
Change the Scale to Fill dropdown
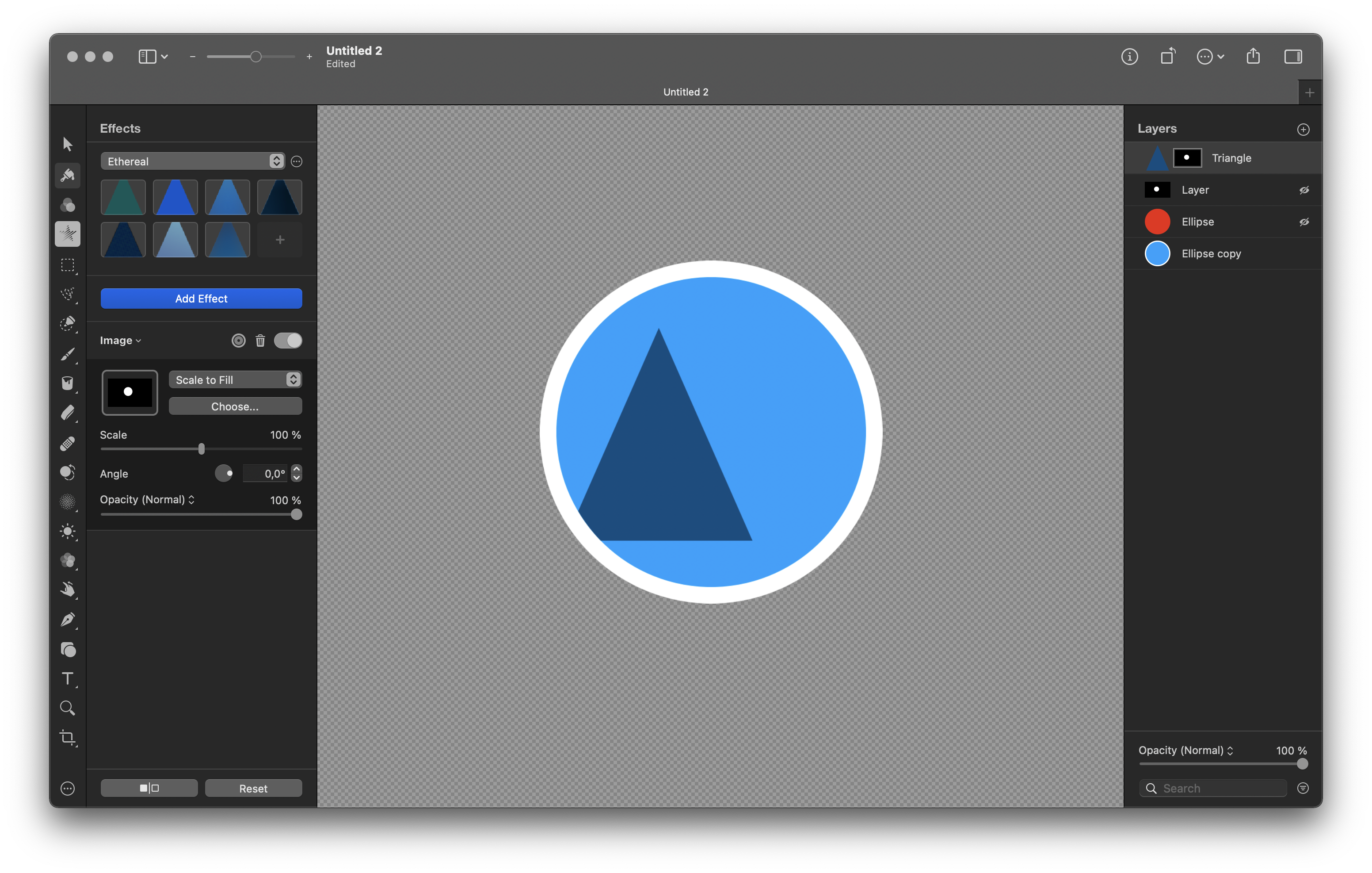(234, 379)
